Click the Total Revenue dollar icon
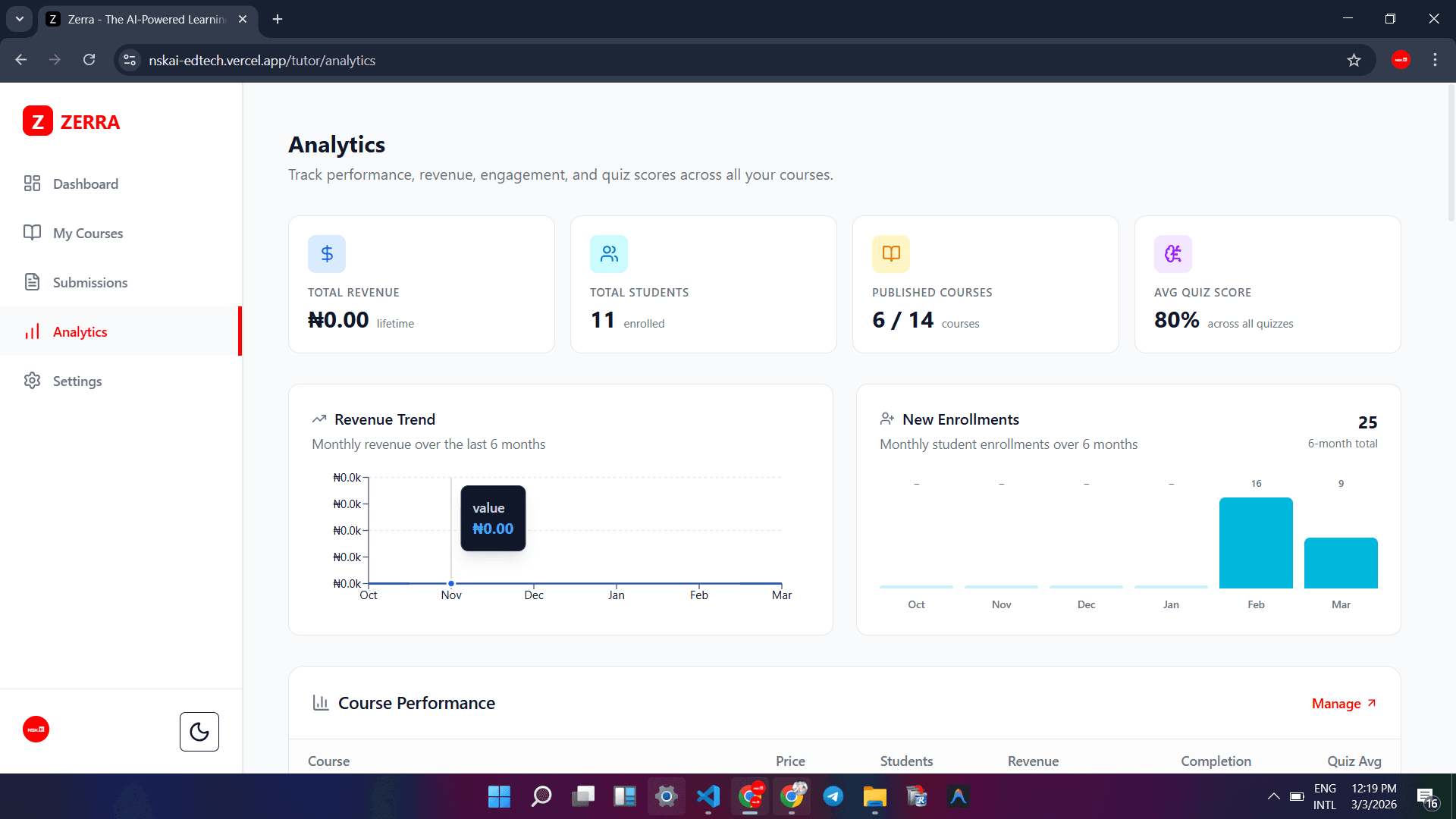 tap(326, 254)
